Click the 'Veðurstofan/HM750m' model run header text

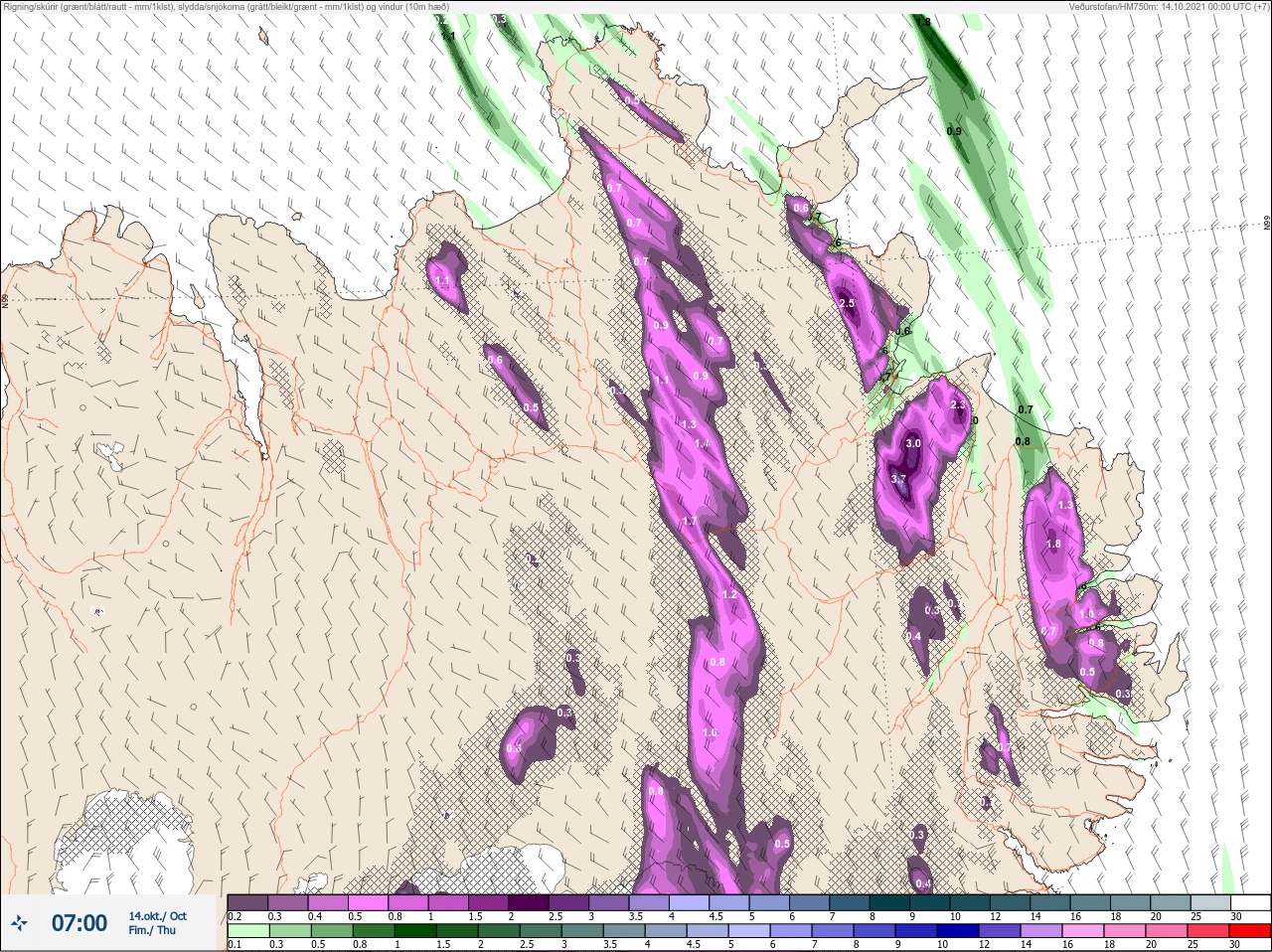[1169, 7]
